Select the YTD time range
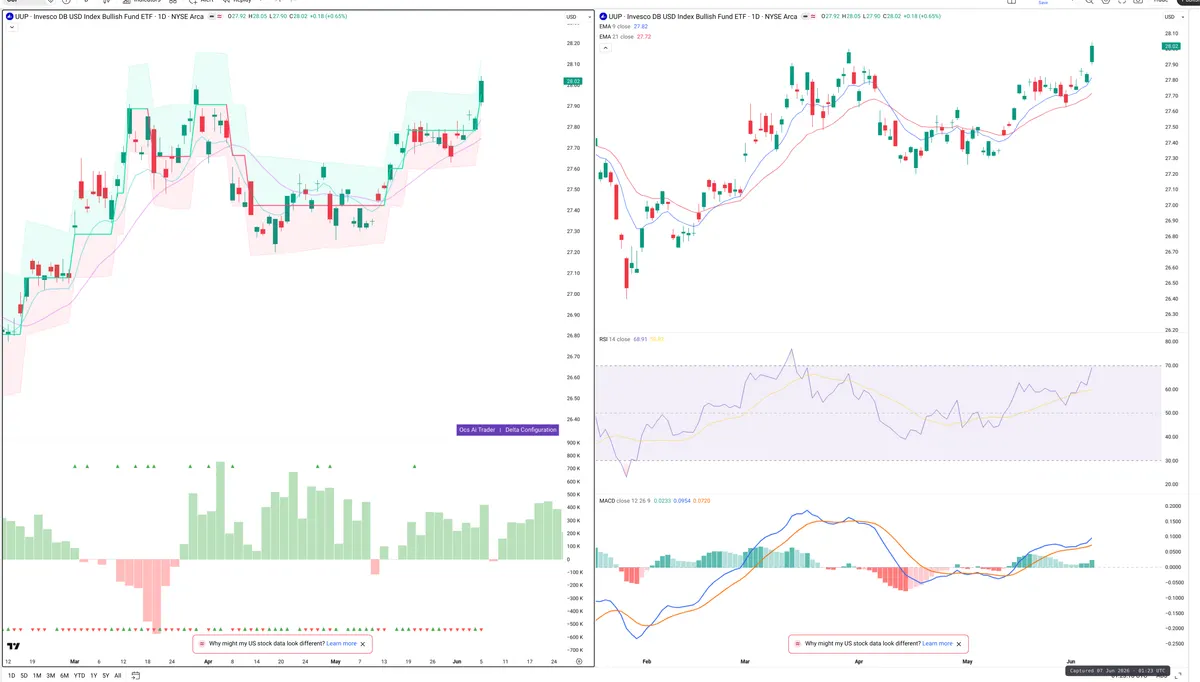The width and height of the screenshot is (1200, 682). point(79,676)
